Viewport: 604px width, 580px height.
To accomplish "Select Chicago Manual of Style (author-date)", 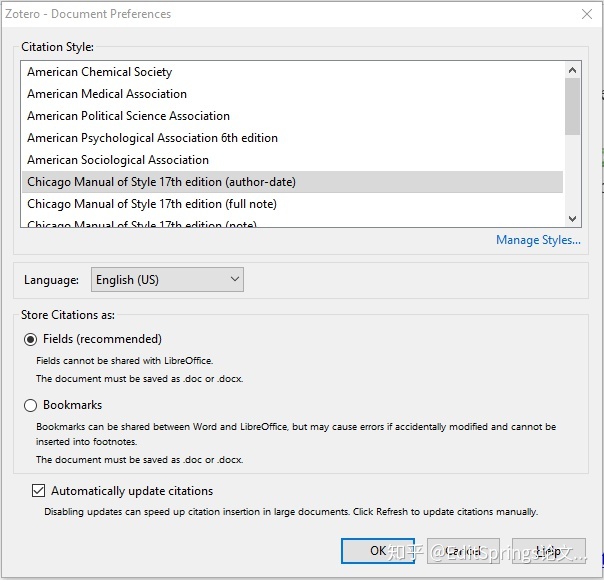I will tap(292, 182).
